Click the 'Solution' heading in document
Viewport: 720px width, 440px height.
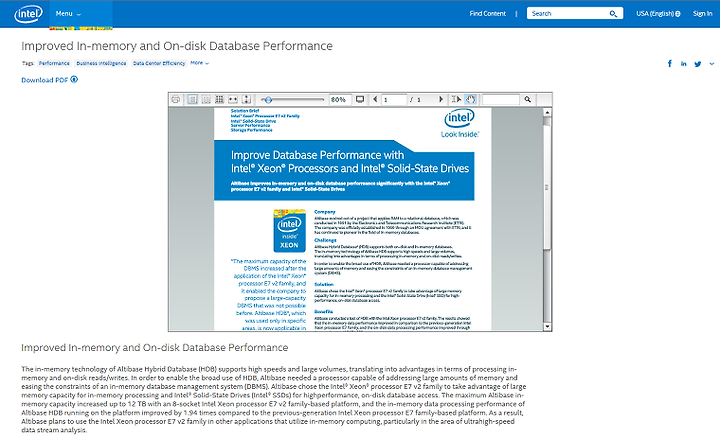(x=324, y=284)
